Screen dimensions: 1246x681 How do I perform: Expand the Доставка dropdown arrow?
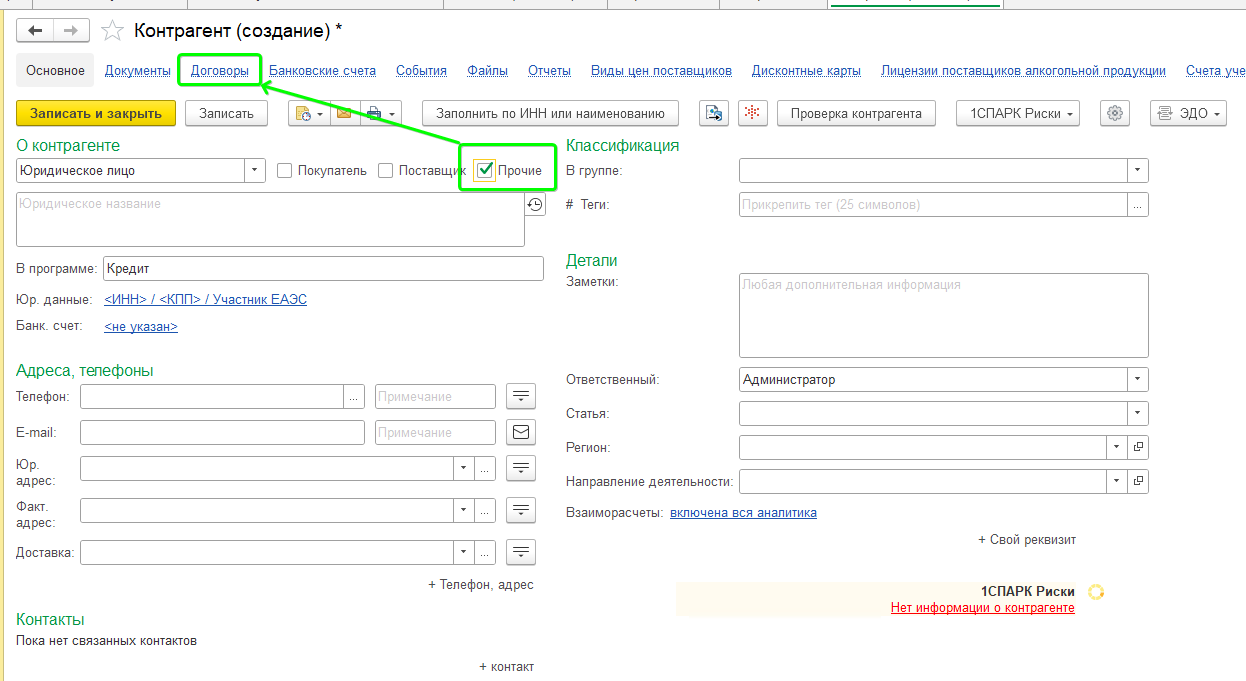464,552
